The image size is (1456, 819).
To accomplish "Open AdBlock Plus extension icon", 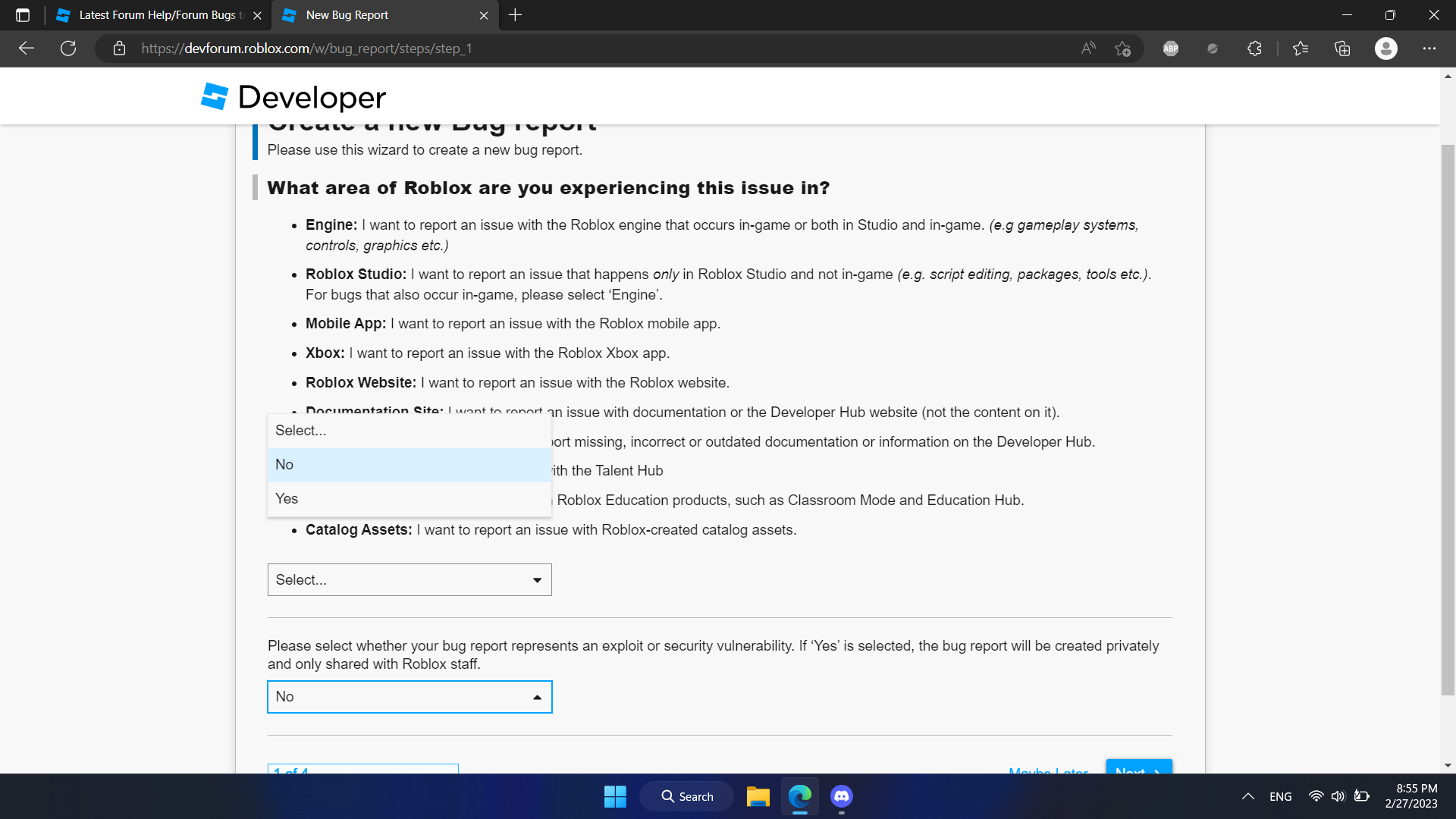I will (x=1170, y=49).
